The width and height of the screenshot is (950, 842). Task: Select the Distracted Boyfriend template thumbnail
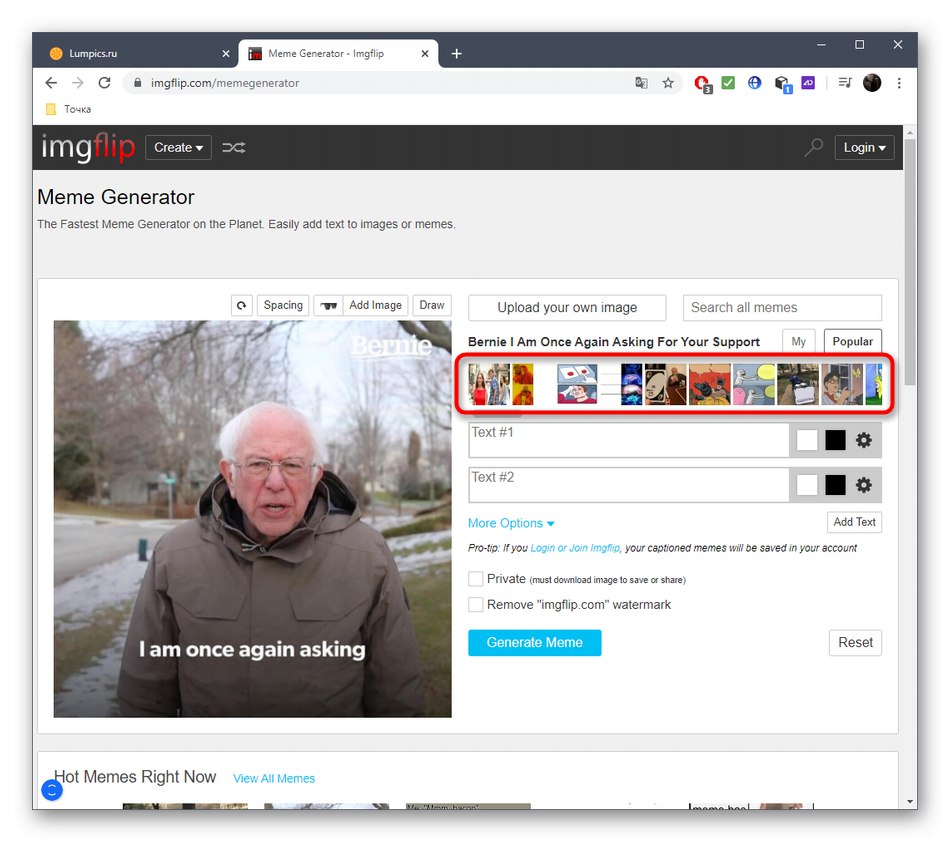point(490,384)
